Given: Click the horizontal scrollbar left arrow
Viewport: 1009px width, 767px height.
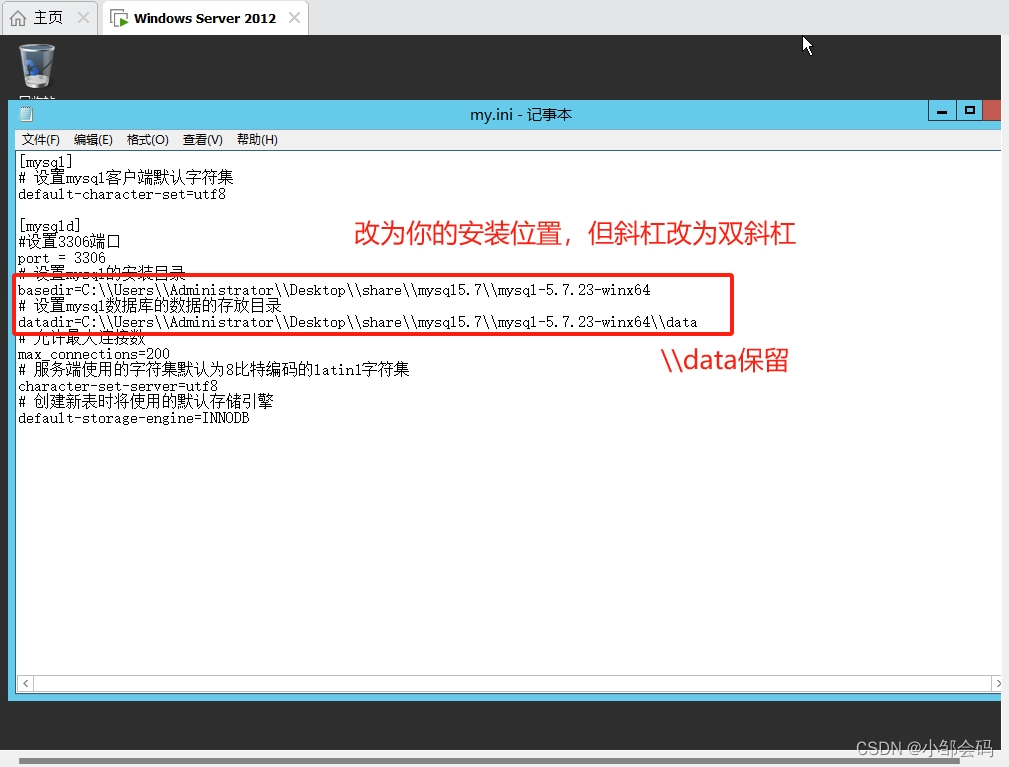Looking at the screenshot, I should coord(25,683).
